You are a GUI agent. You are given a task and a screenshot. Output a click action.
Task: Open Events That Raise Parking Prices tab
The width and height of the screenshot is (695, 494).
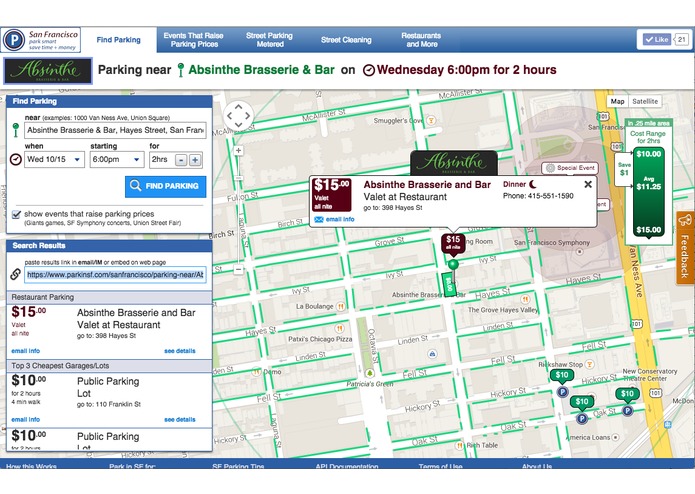(194, 40)
